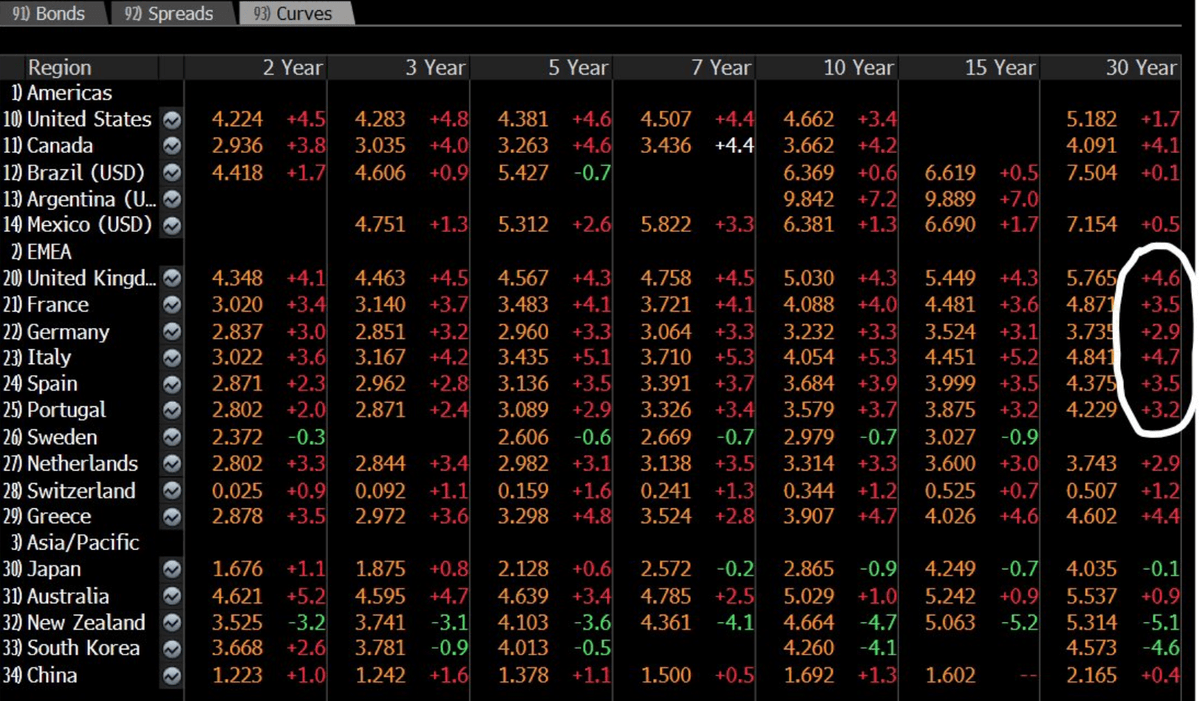Click the chart icon beside Spain
This screenshot has height=701, width=1200.
(172, 384)
